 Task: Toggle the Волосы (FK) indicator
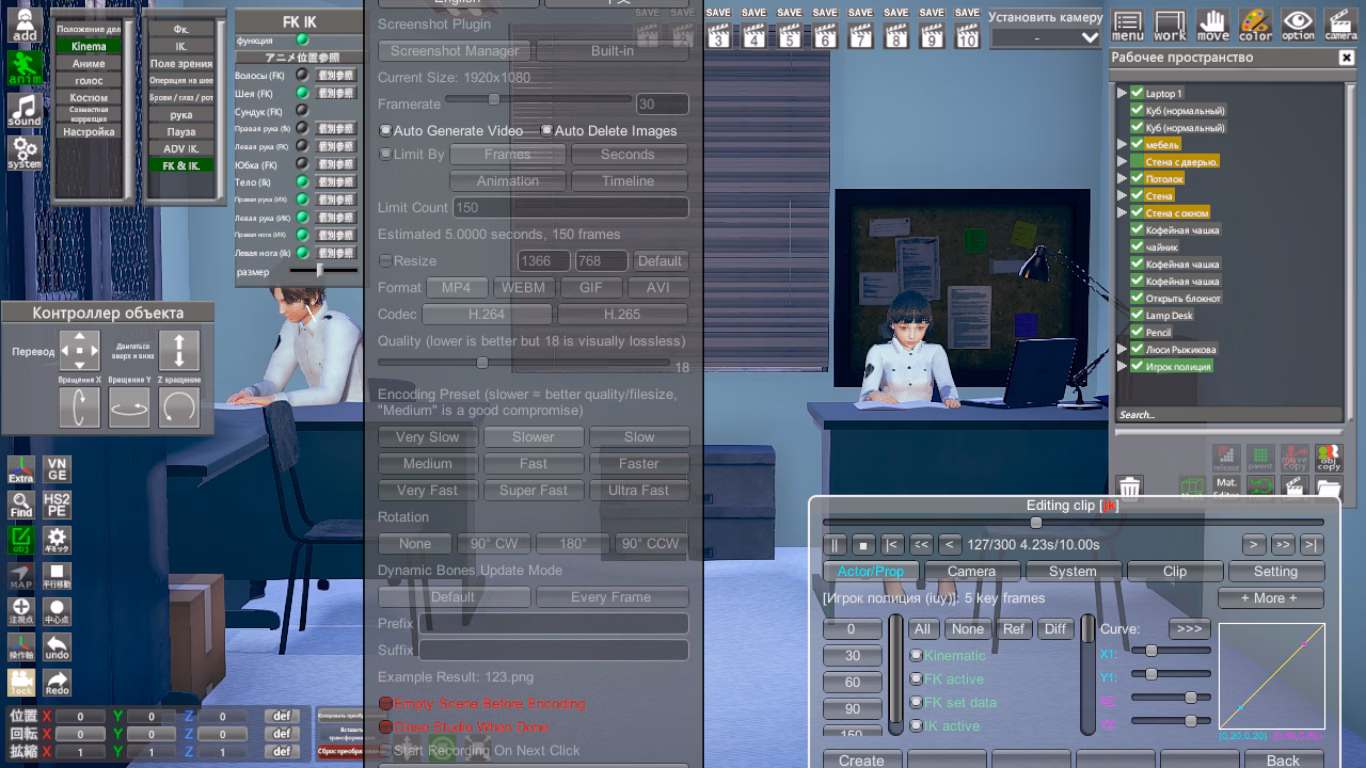point(301,75)
